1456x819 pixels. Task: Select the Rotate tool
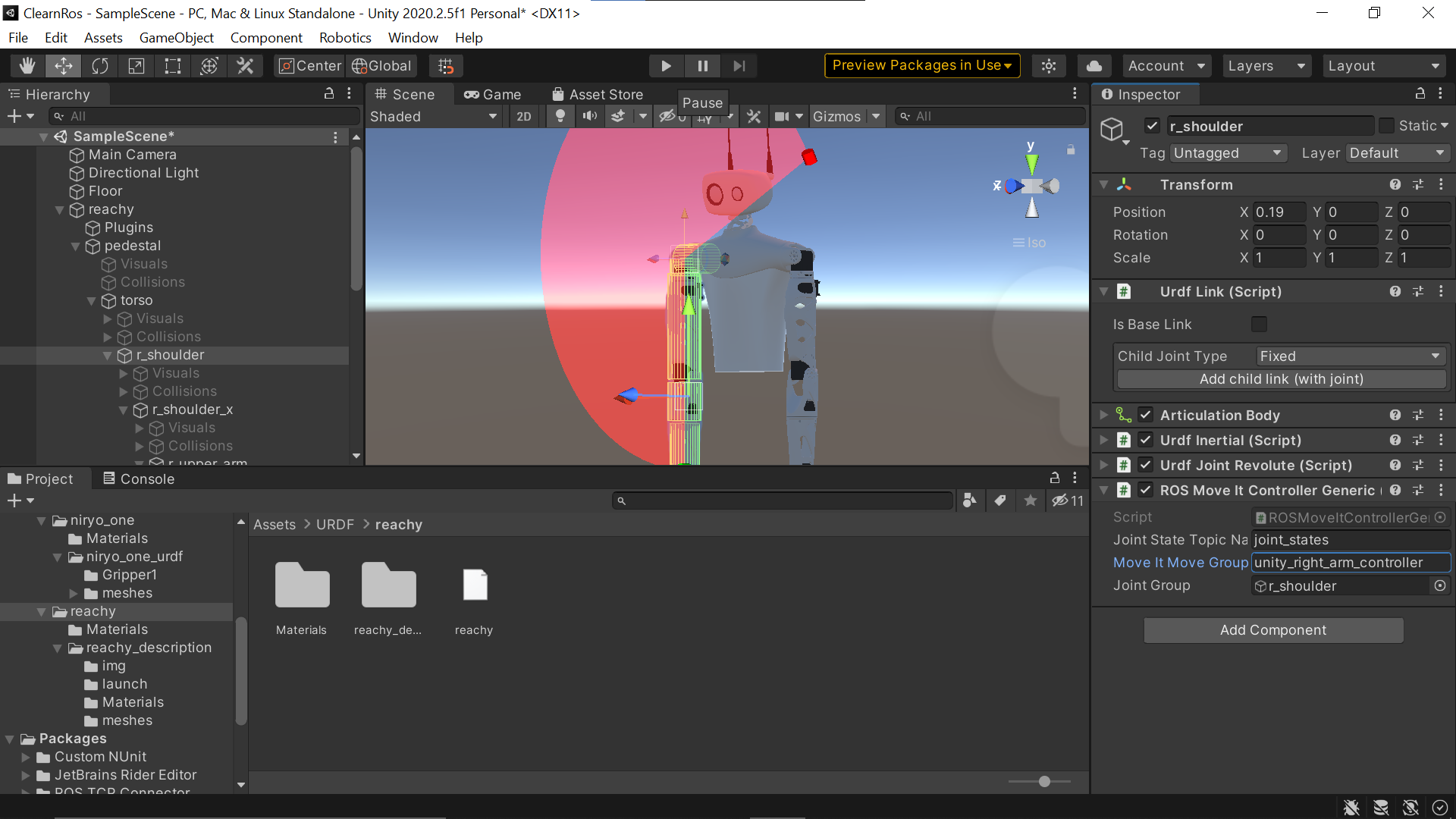point(100,66)
